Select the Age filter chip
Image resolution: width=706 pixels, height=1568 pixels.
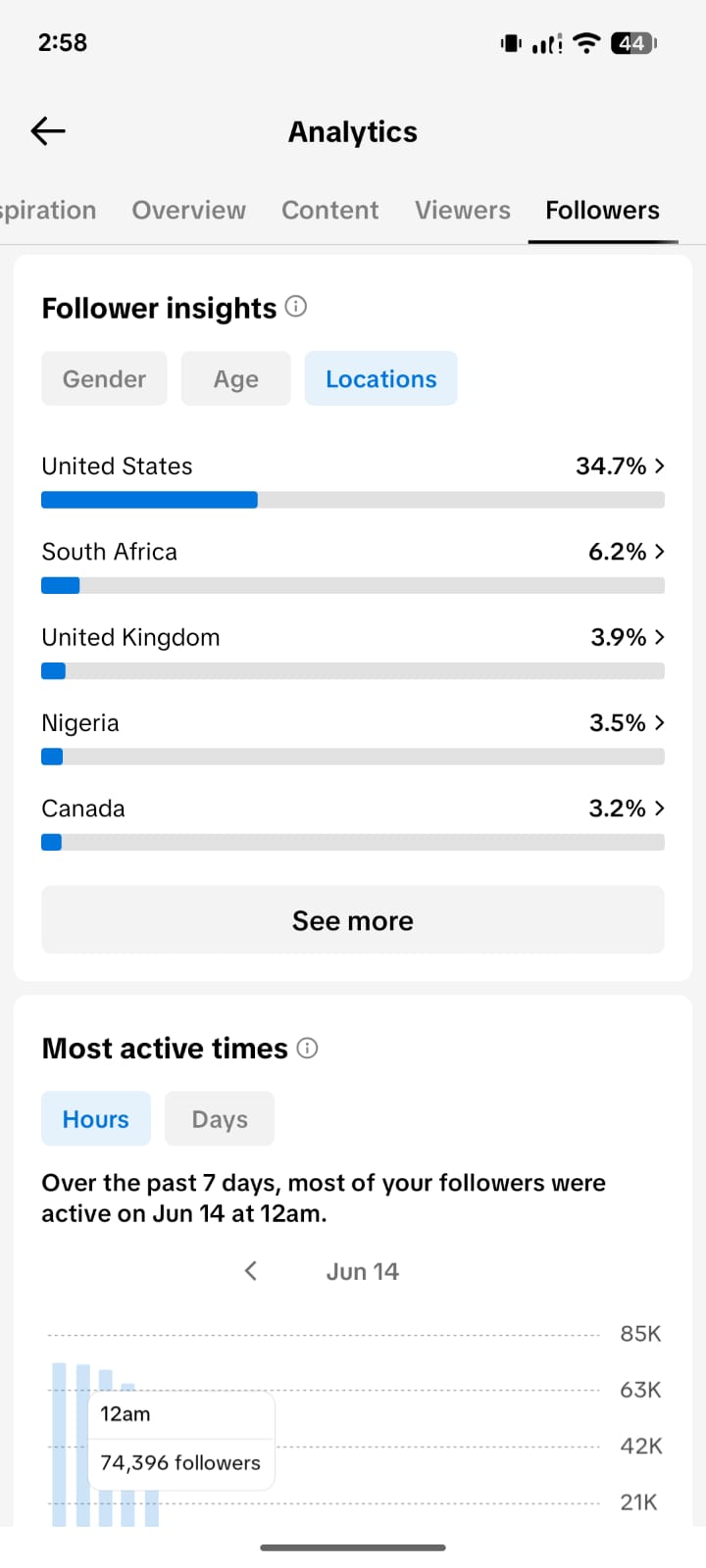point(236,378)
